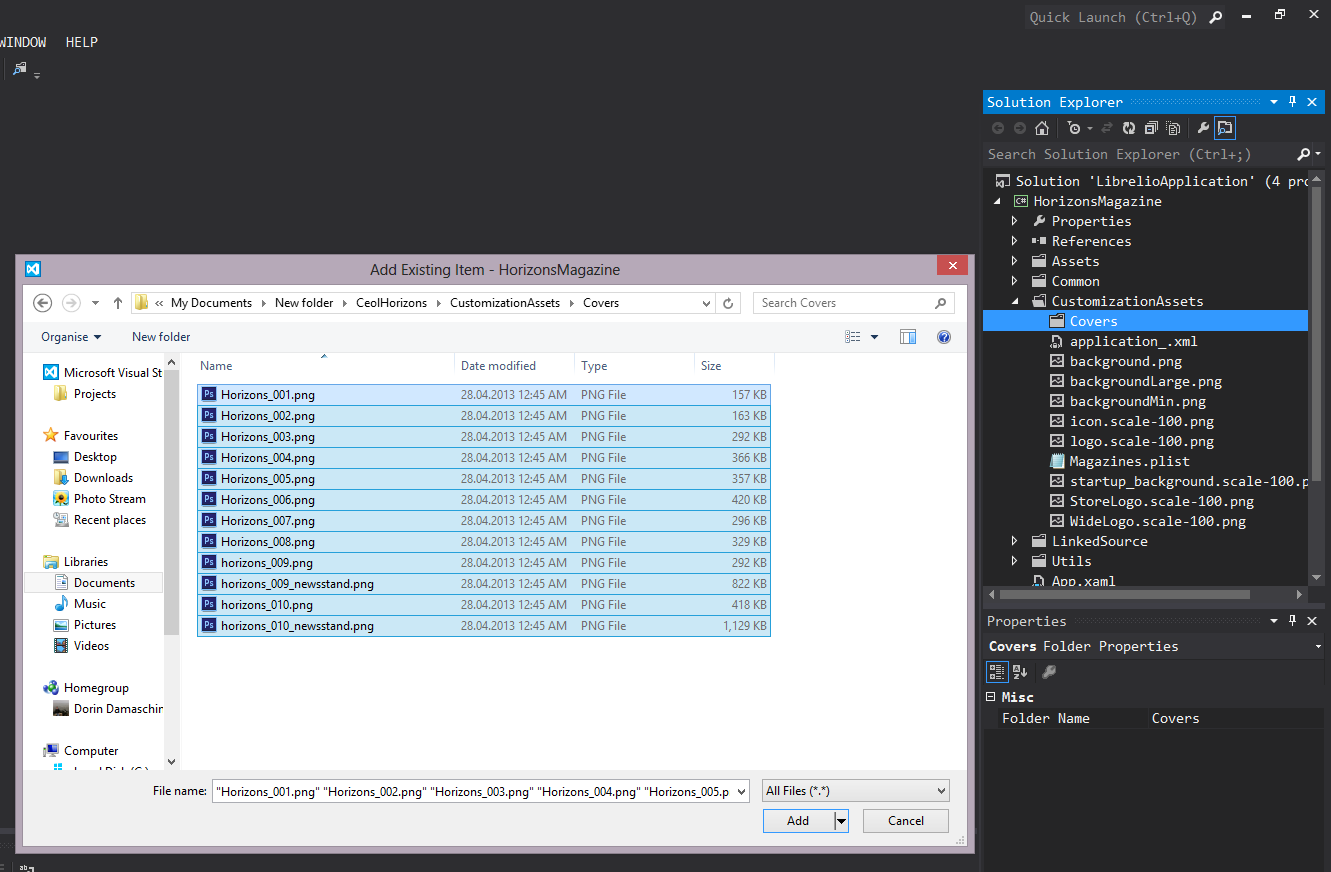Screen dimensions: 1331x872
Task: Open the HELP menu
Action: [x=82, y=42]
